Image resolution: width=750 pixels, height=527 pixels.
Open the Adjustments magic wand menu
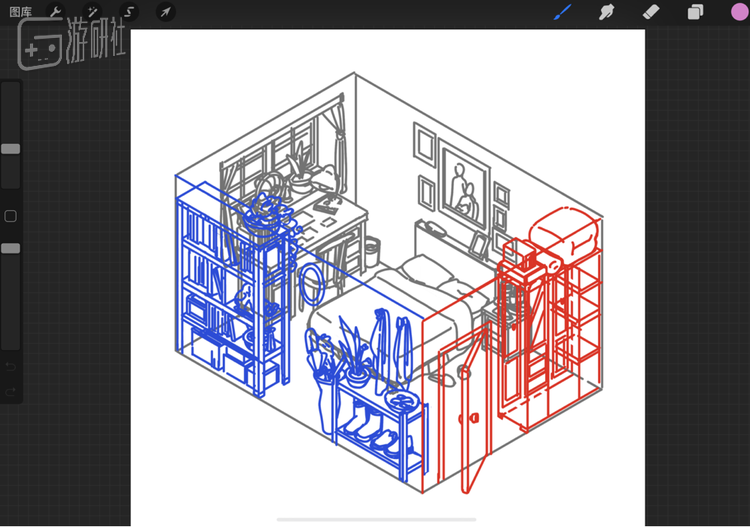pos(92,12)
